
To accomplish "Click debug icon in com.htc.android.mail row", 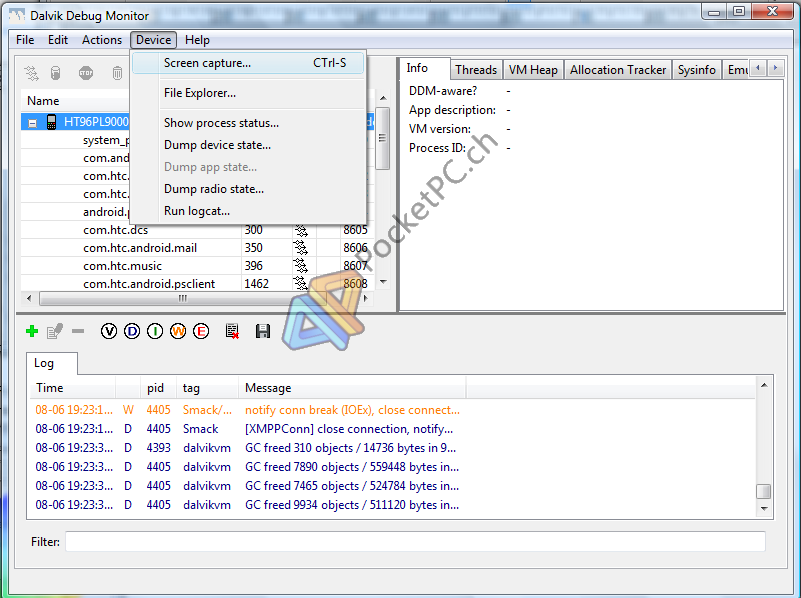I will pos(301,248).
